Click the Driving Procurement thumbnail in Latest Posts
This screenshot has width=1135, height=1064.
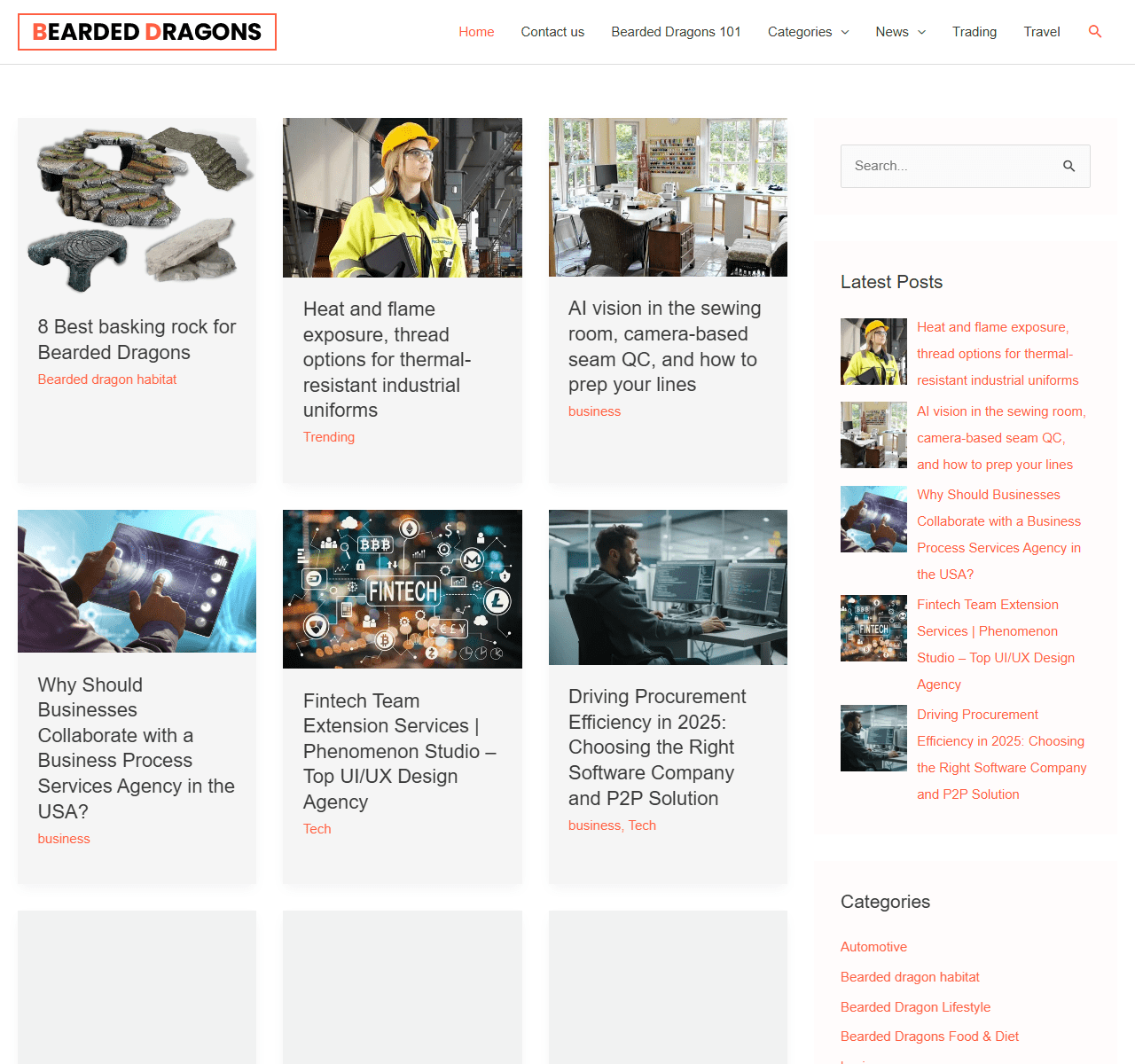click(x=873, y=738)
